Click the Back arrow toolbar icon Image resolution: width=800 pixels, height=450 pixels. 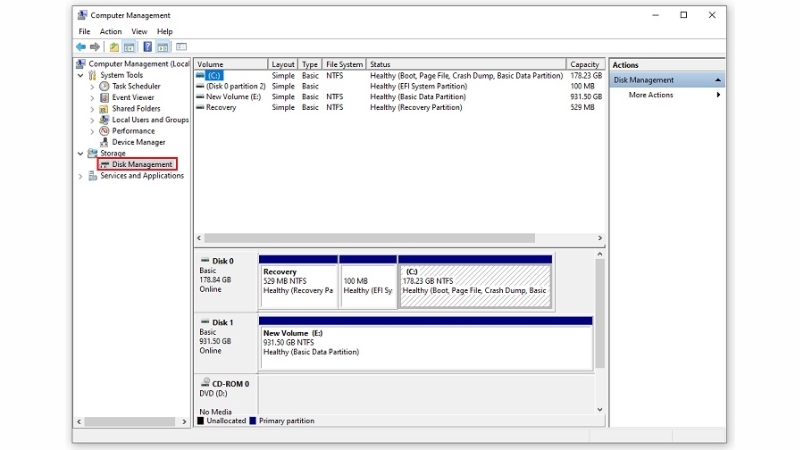pos(81,47)
